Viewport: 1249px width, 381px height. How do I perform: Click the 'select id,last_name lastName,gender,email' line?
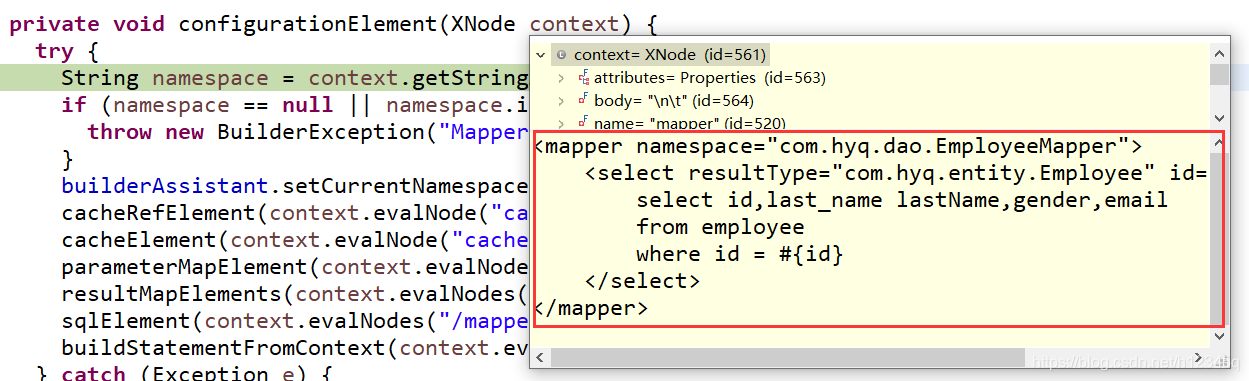pyautogui.click(x=902, y=201)
